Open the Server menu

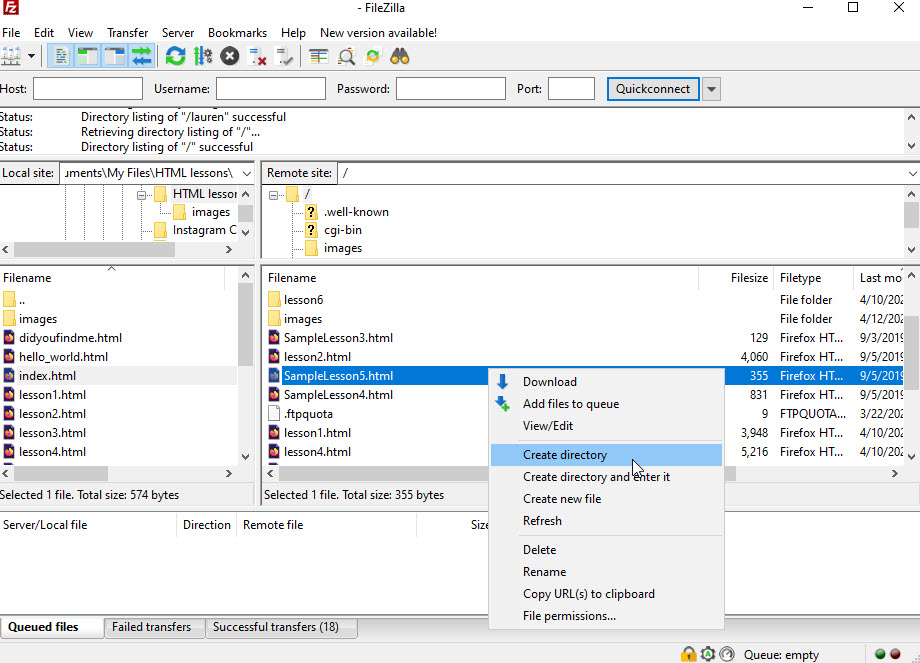pyautogui.click(x=178, y=33)
